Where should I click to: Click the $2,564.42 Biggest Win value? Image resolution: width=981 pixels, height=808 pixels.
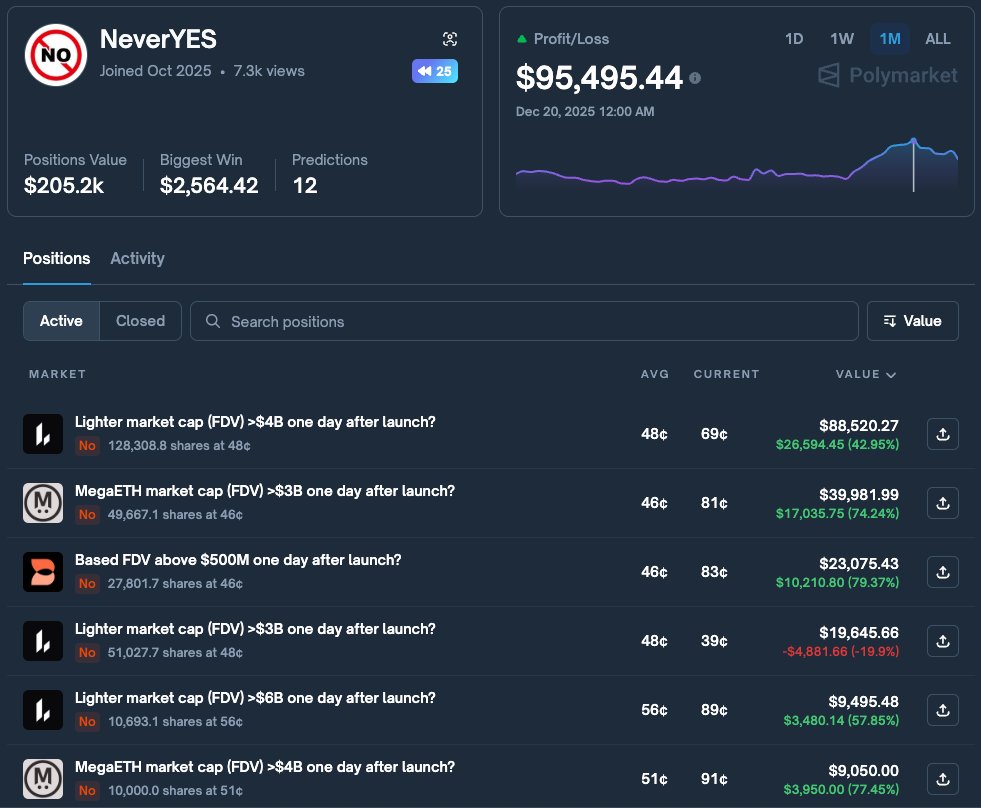[209, 185]
